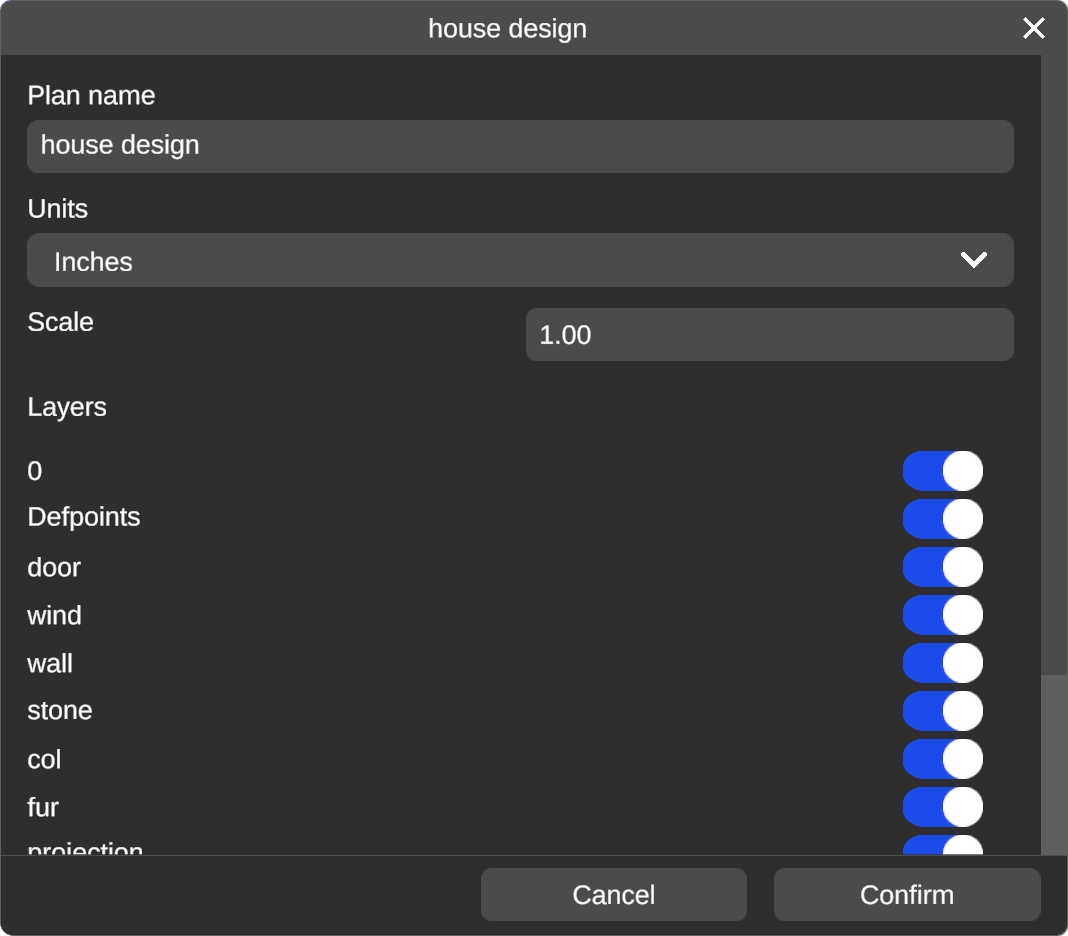Click the Plan name text field
The height and width of the screenshot is (936, 1068).
pyautogui.click(x=520, y=146)
